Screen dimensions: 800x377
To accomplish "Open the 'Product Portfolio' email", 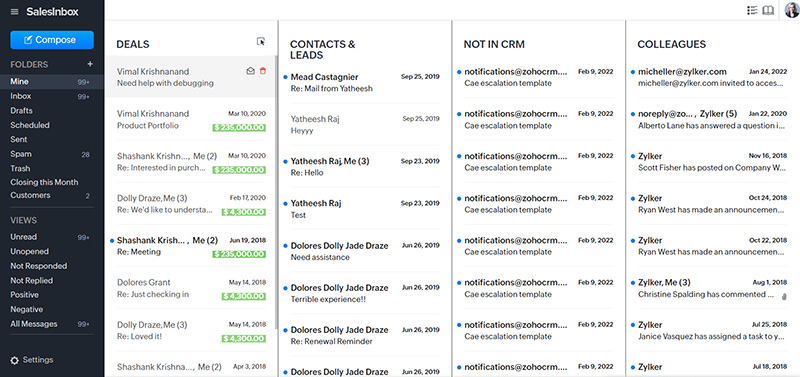I will coord(190,119).
